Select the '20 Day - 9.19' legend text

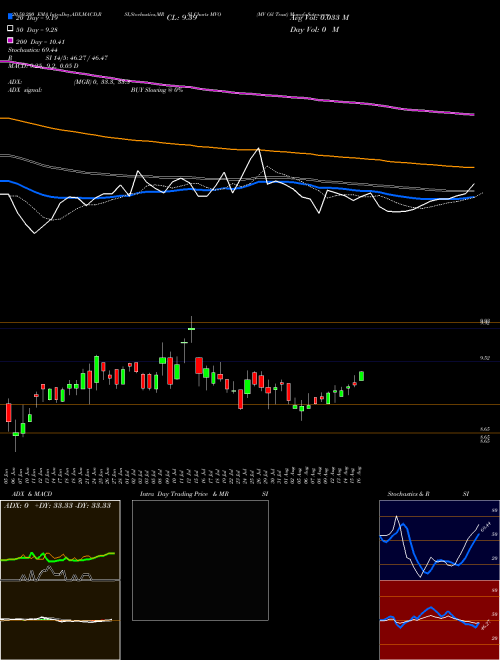(36, 18)
